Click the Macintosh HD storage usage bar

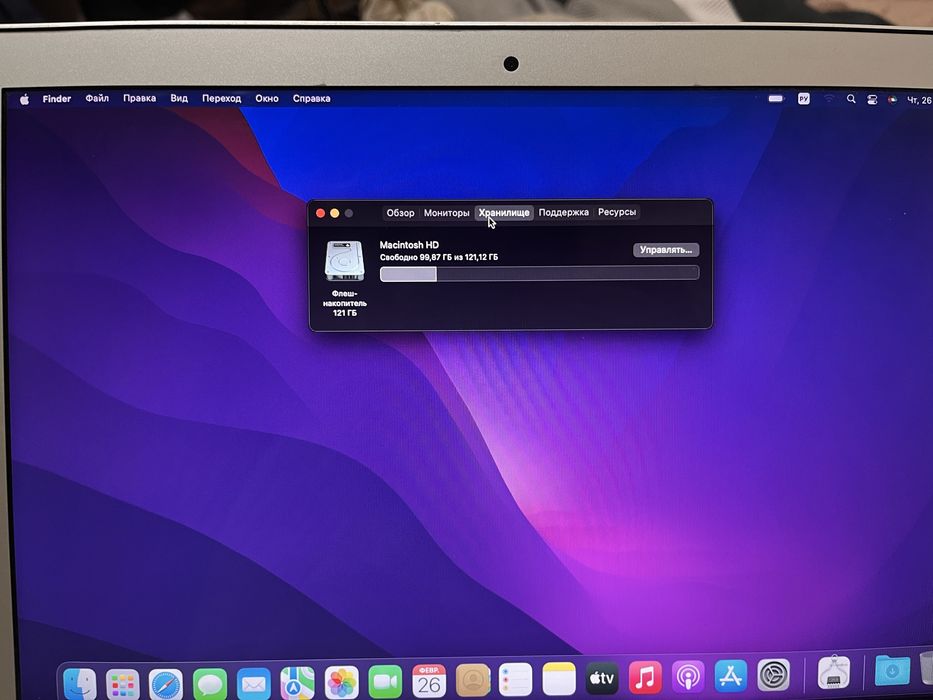(x=539, y=274)
